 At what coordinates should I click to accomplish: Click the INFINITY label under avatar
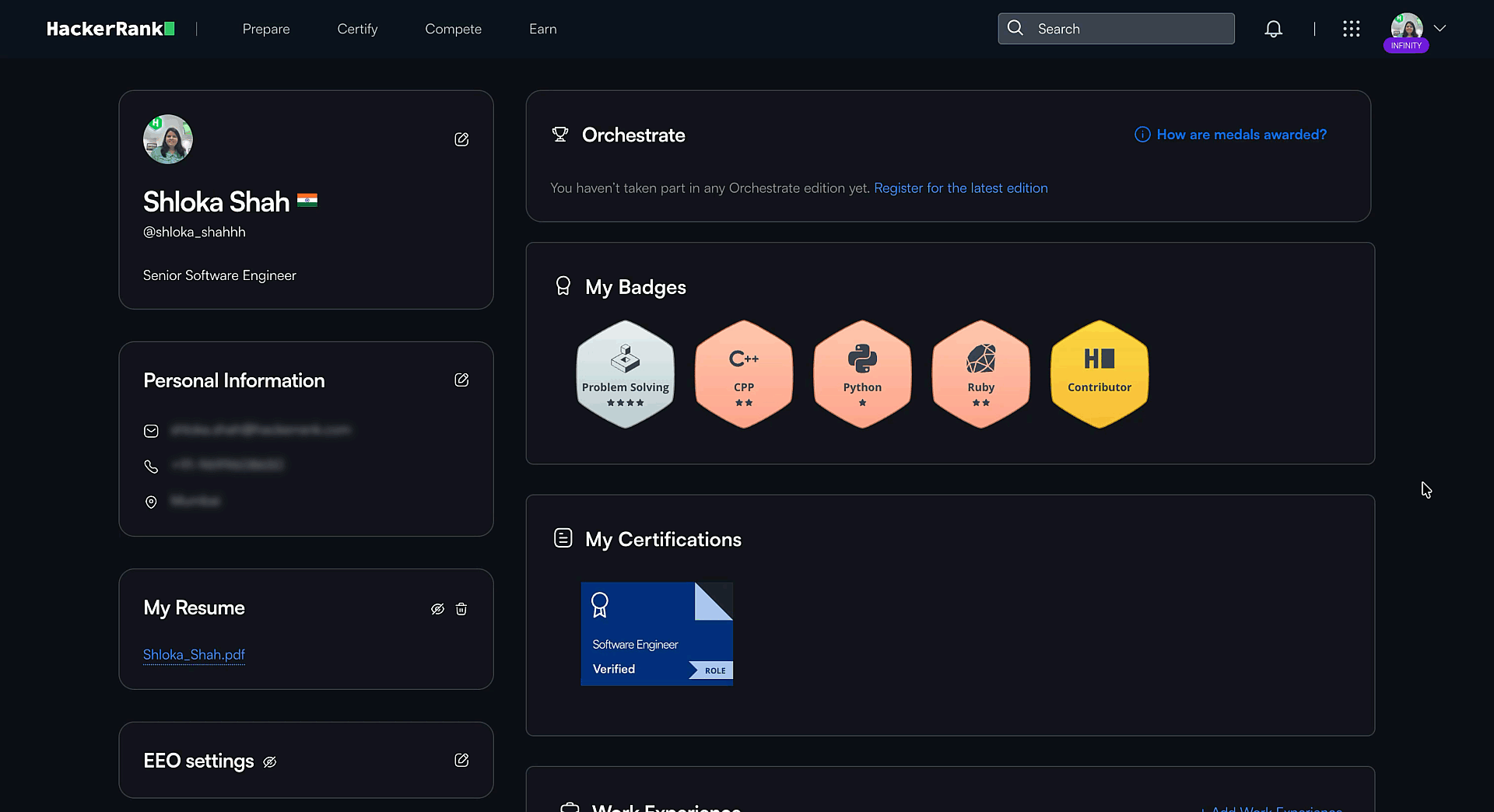coord(1406,46)
